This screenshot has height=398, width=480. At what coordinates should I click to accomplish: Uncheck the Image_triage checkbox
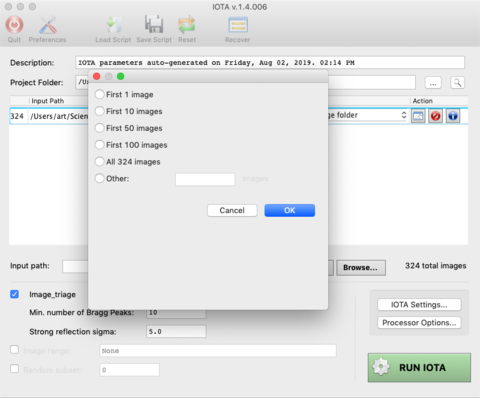[14, 294]
